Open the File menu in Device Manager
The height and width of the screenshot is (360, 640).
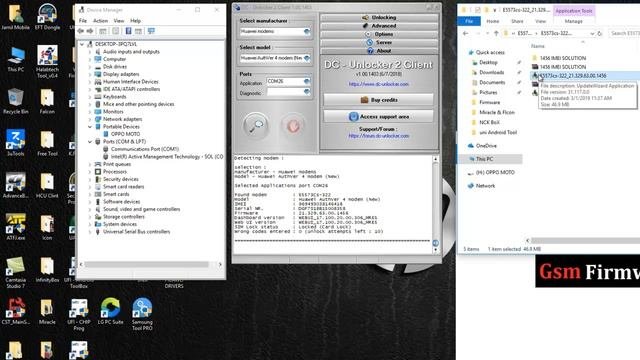pyautogui.click(x=83, y=21)
